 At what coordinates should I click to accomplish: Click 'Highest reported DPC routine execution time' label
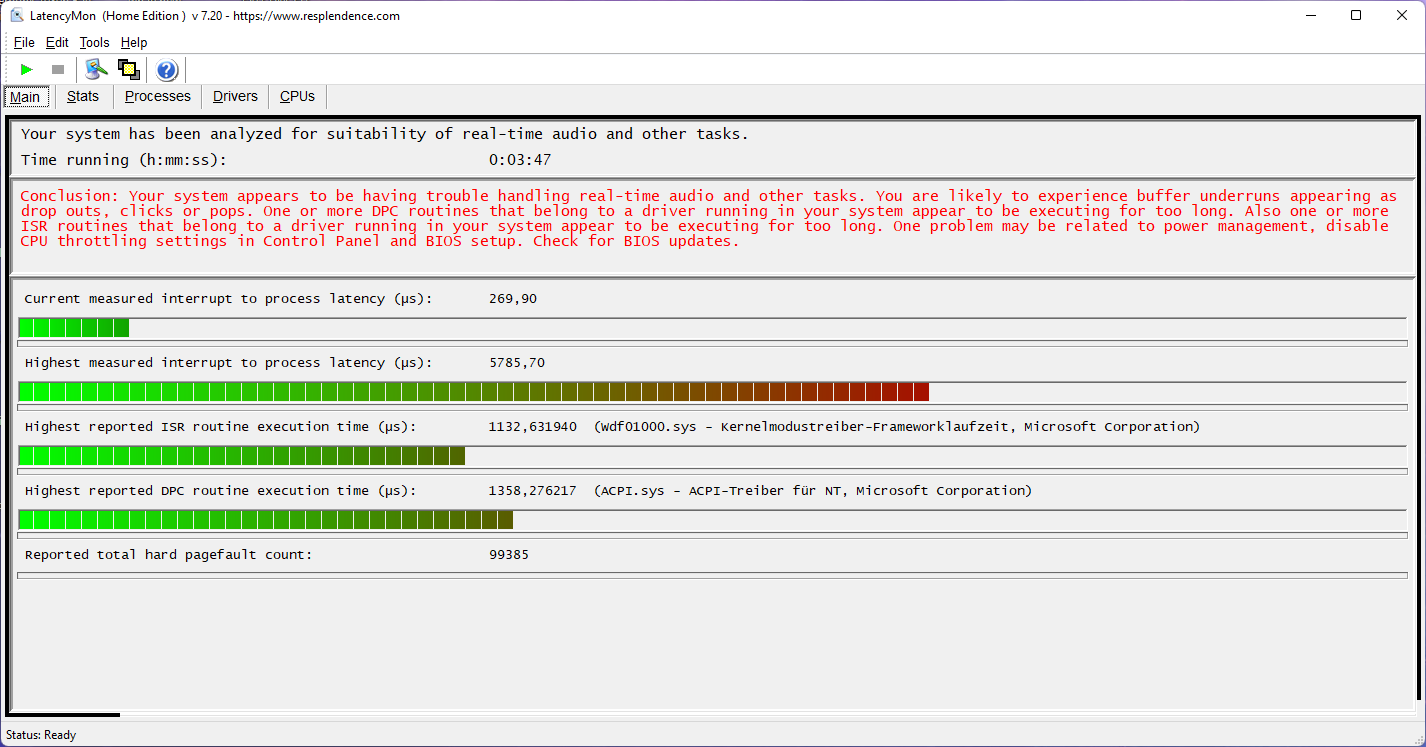pos(220,491)
